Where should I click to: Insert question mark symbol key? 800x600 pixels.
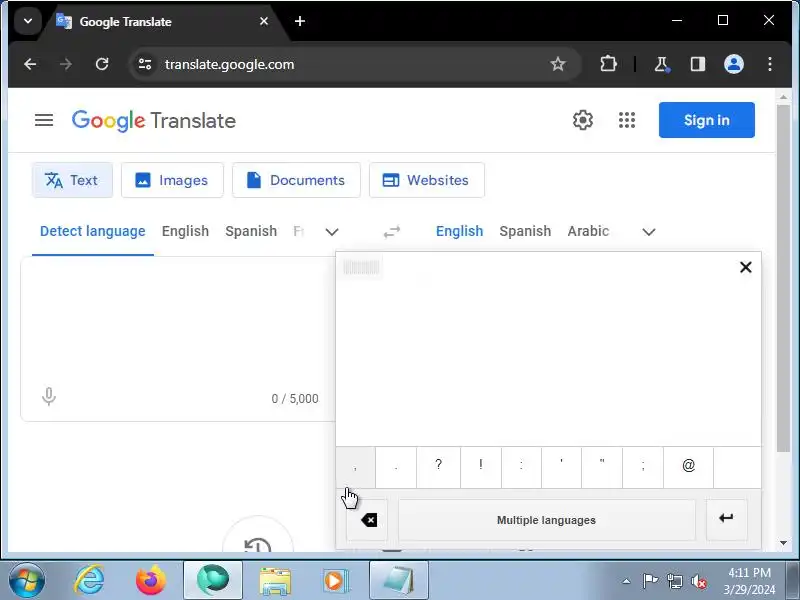click(x=438, y=467)
